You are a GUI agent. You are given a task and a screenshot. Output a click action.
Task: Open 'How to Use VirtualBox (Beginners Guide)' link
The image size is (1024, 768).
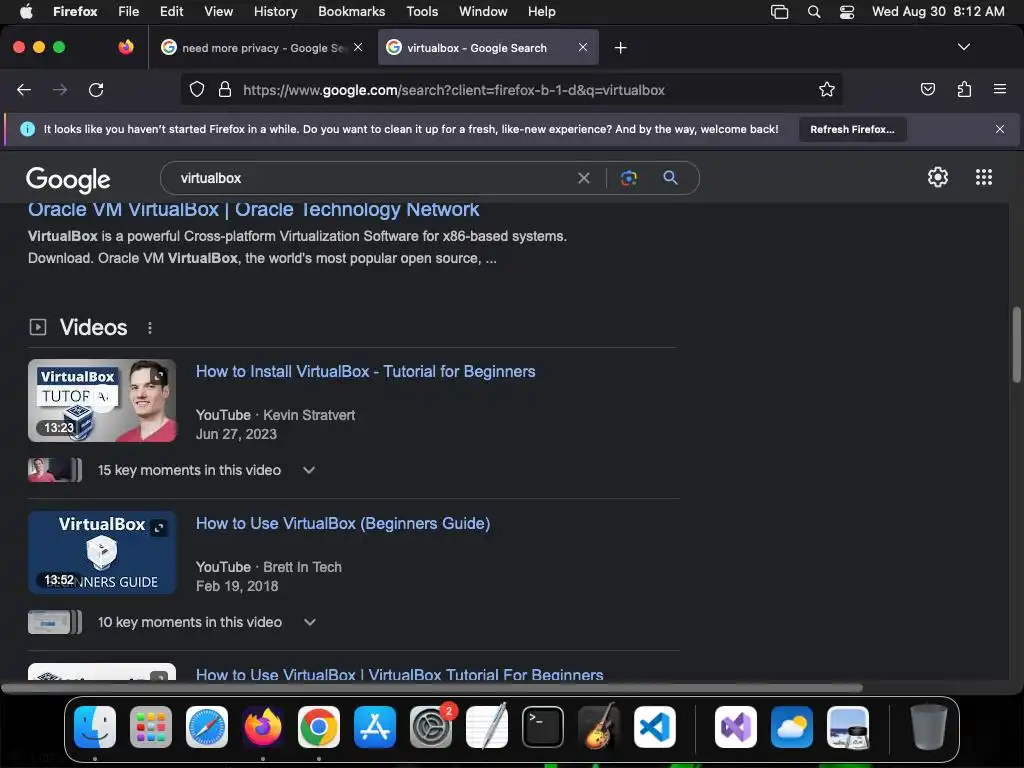pyautogui.click(x=343, y=524)
